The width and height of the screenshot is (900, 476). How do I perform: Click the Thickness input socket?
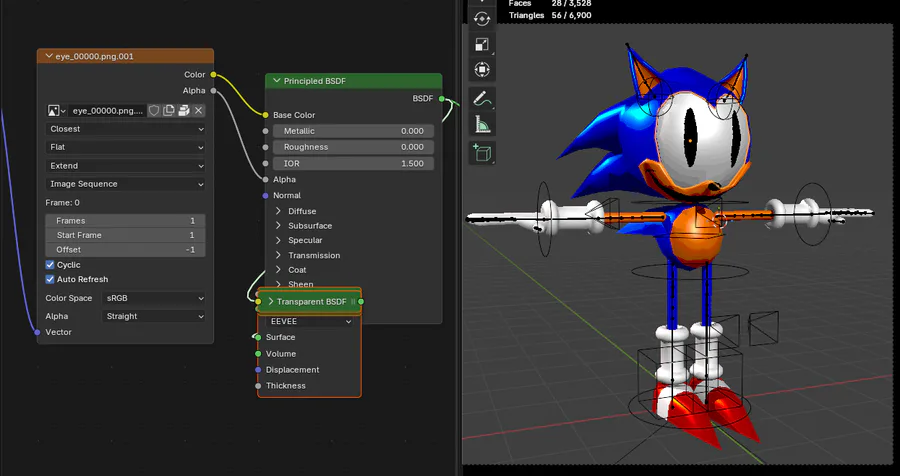pyautogui.click(x=258, y=386)
